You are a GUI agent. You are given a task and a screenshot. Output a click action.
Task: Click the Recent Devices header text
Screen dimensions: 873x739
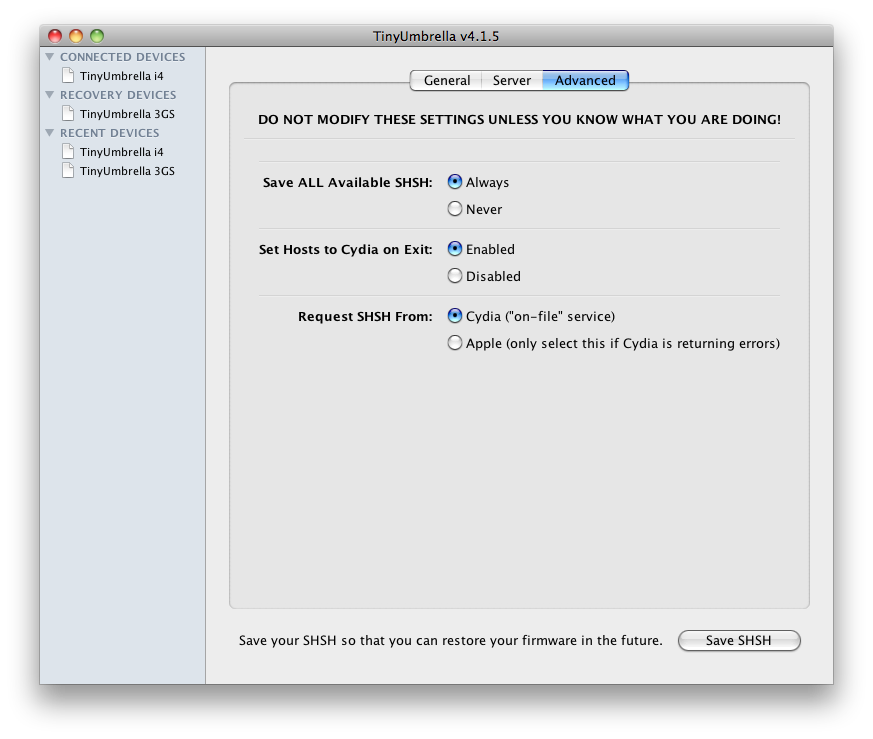110,133
